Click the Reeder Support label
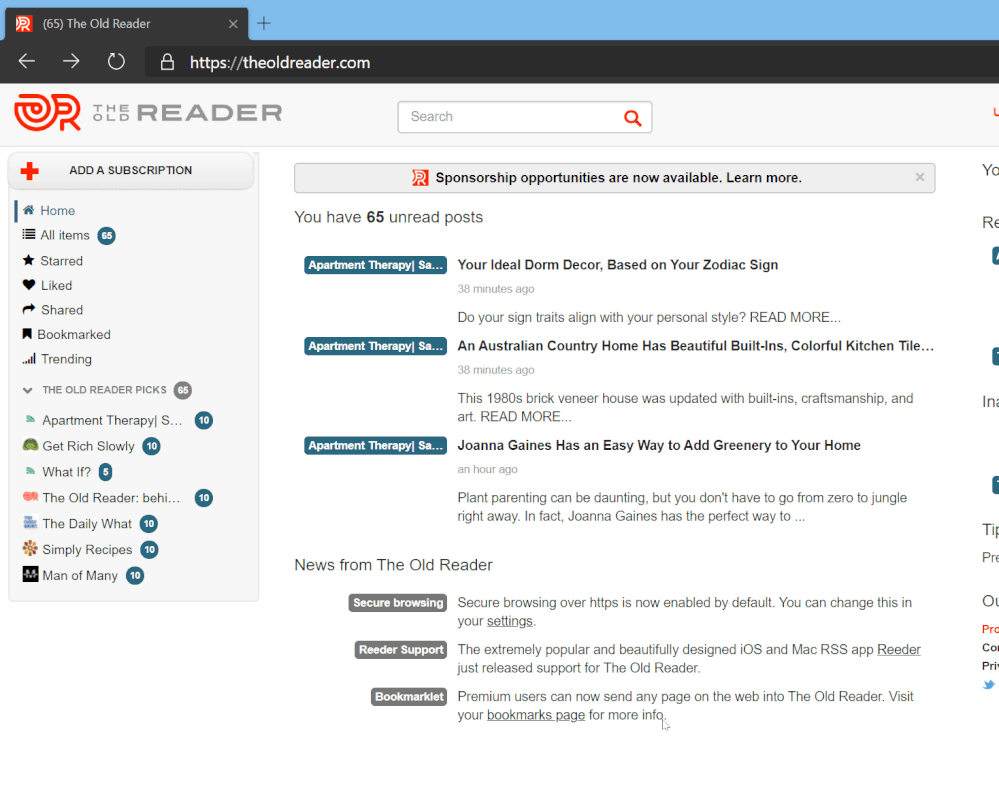Screen dimensions: 999x787 point(401,650)
